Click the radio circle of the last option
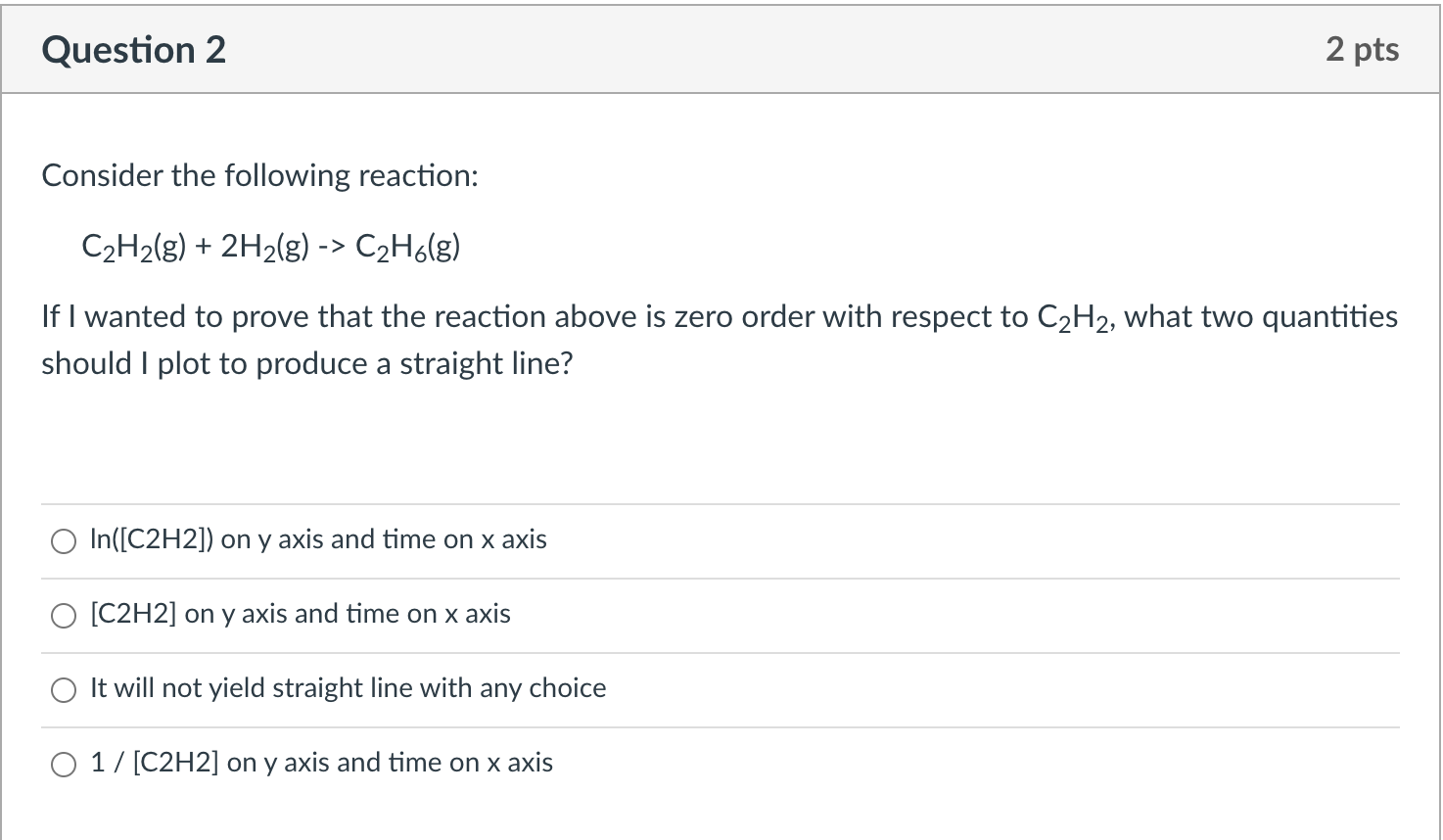The height and width of the screenshot is (840, 1443). (64, 763)
